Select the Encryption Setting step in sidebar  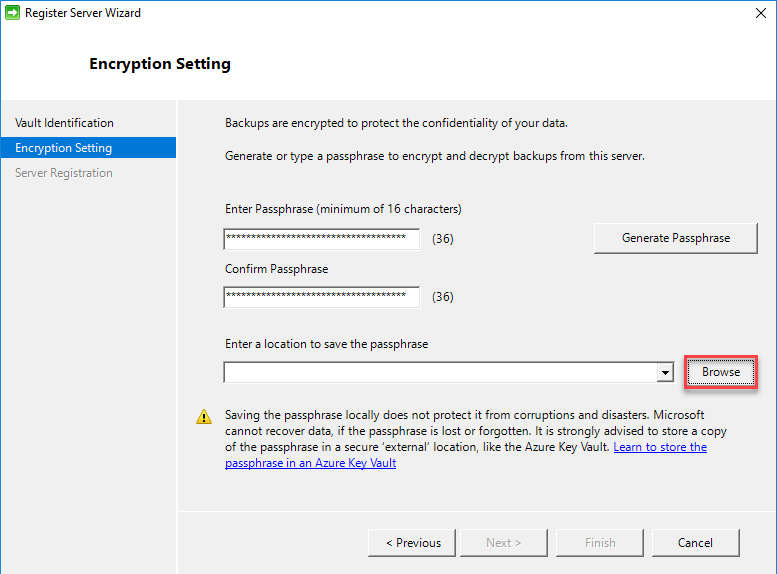coord(64,148)
